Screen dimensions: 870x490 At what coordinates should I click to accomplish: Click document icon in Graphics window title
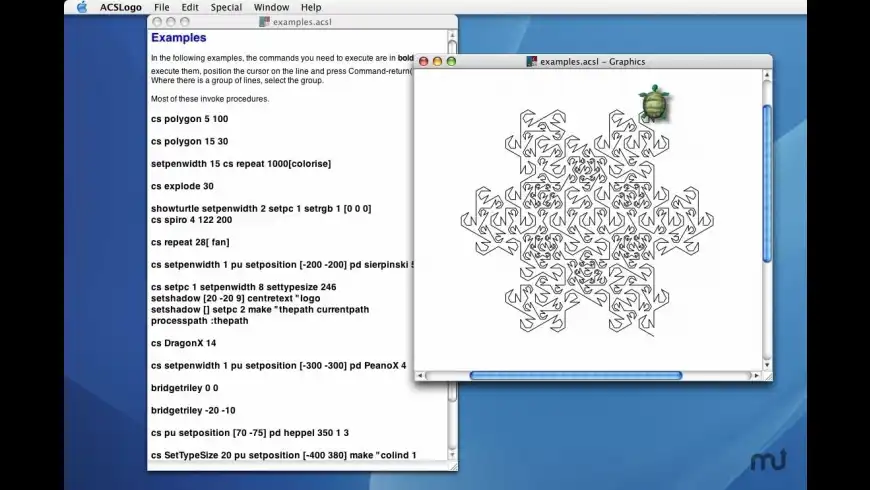[x=532, y=62]
